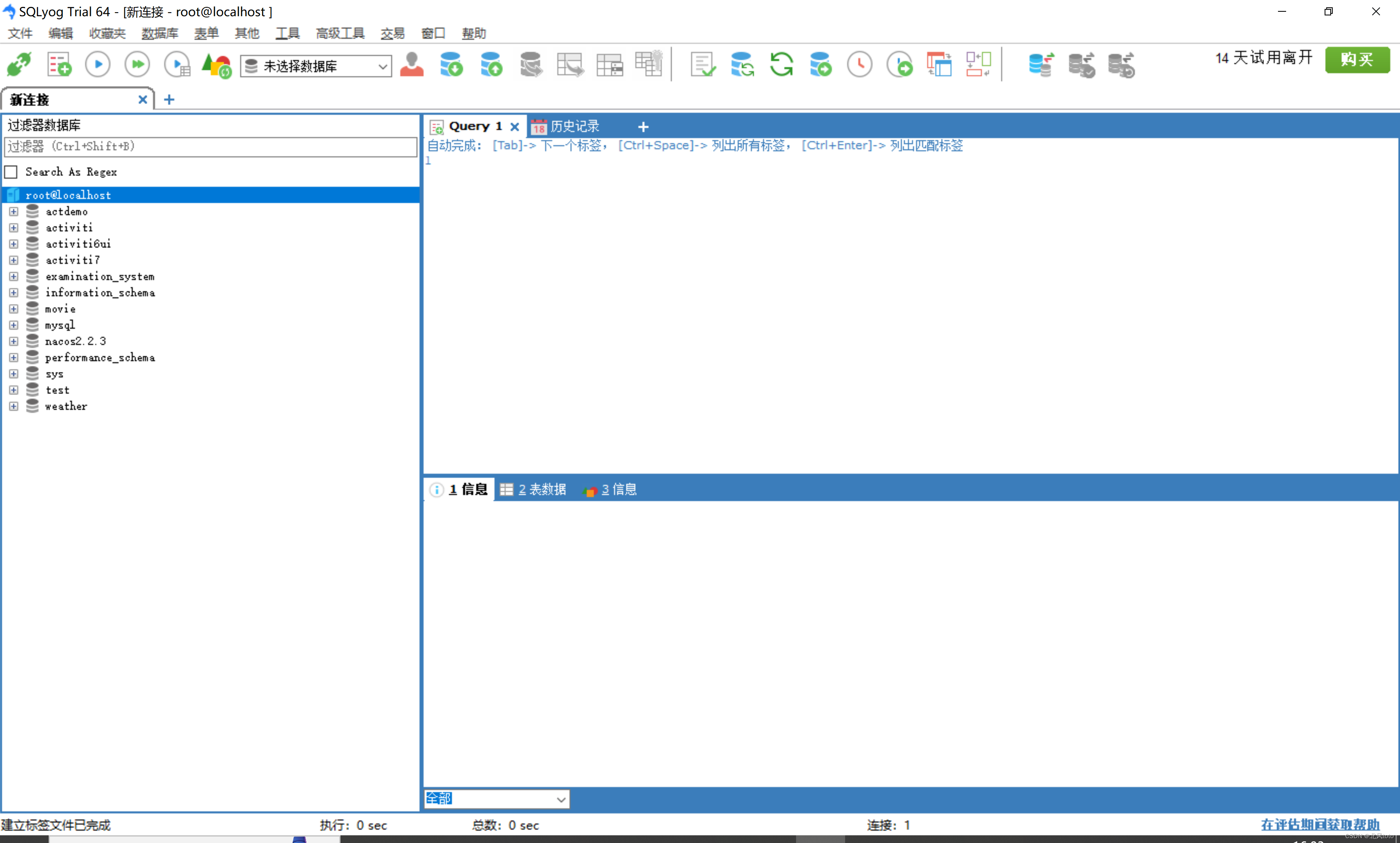The height and width of the screenshot is (843, 1400).
Task: Add a new connection tab with plus
Action: (x=169, y=100)
